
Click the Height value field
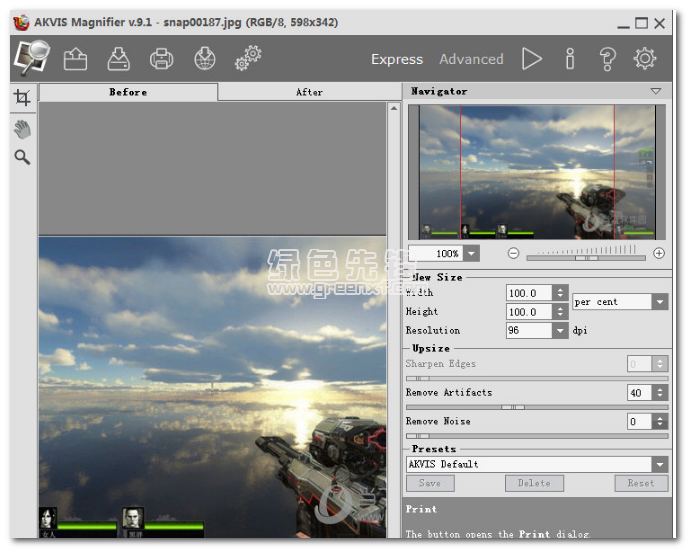point(529,312)
